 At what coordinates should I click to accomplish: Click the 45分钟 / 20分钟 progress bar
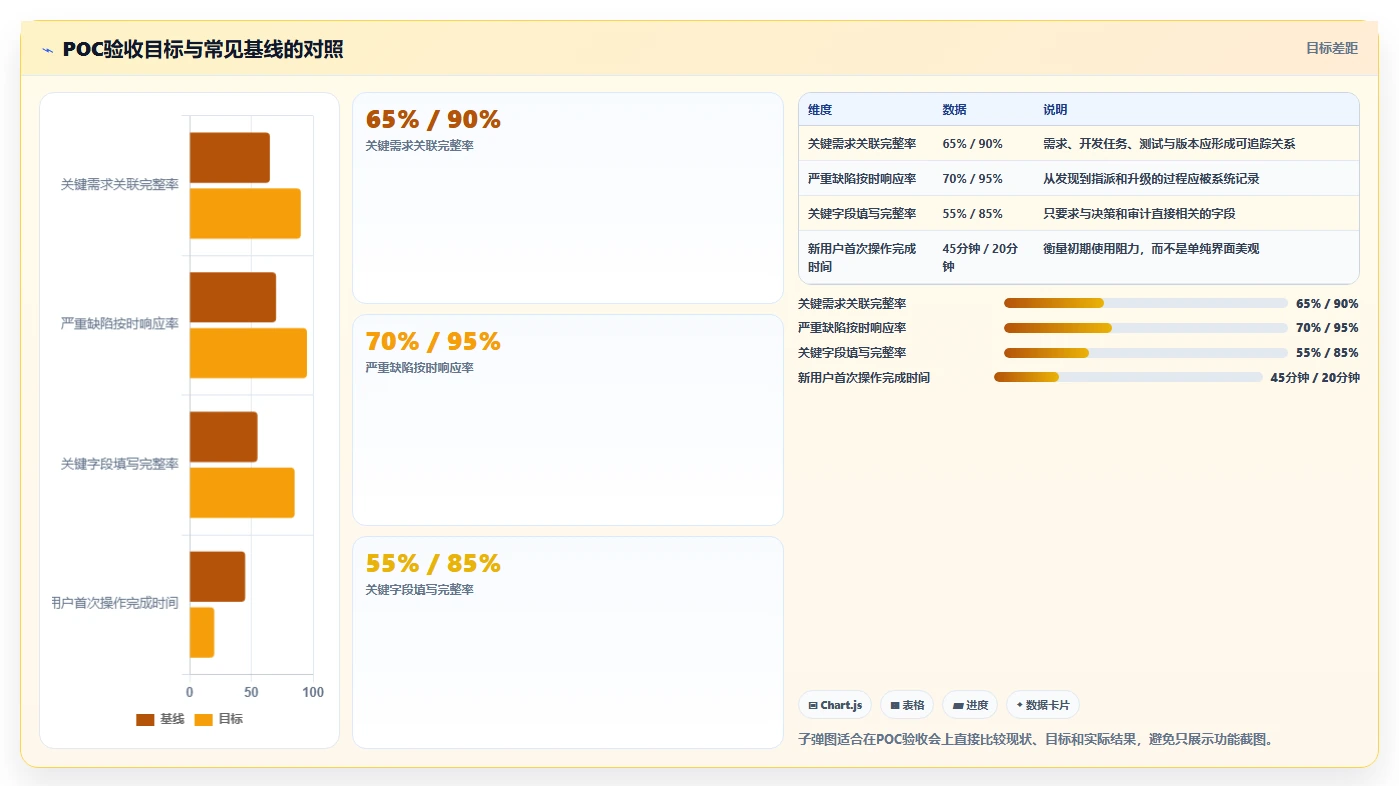coord(1128,377)
